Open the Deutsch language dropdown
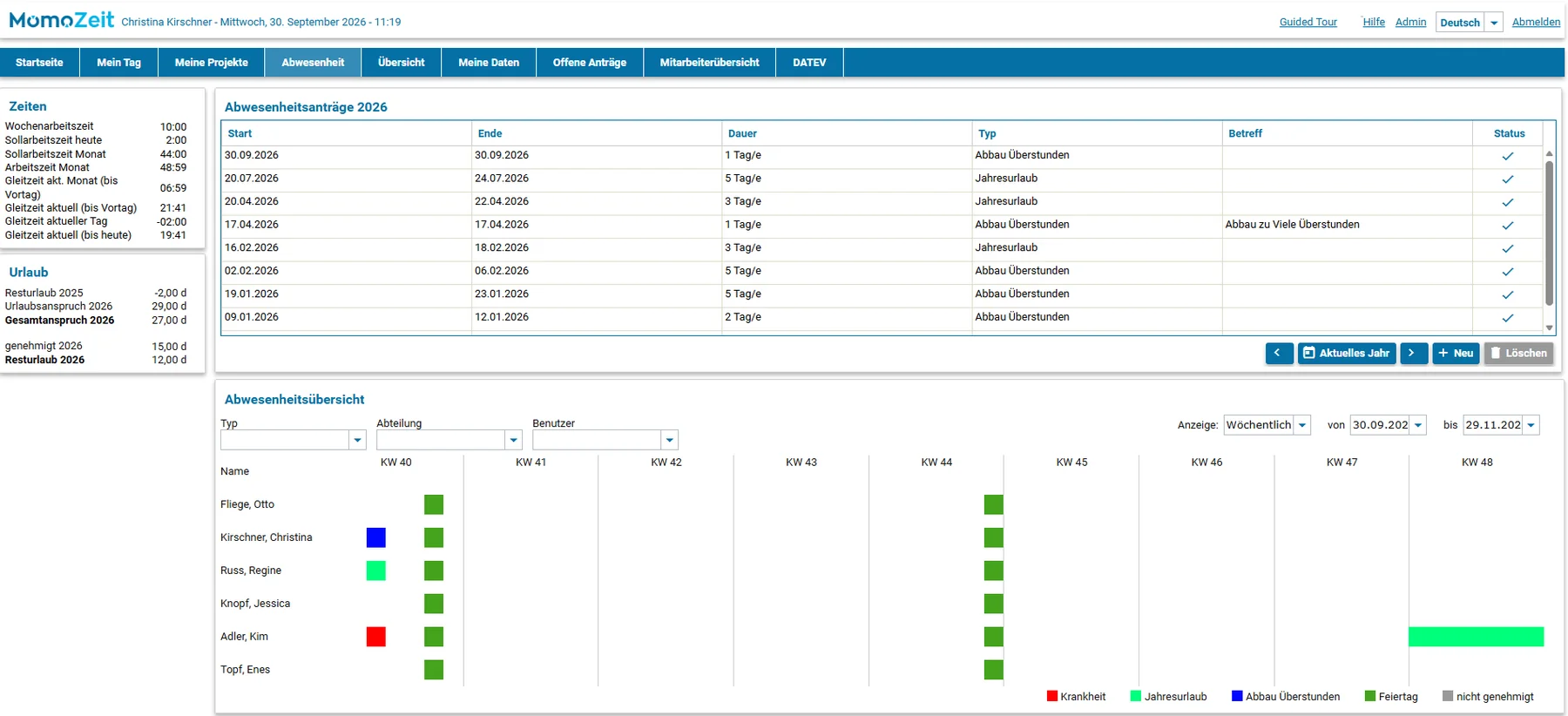This screenshot has height=716, width=1568. (x=1494, y=23)
